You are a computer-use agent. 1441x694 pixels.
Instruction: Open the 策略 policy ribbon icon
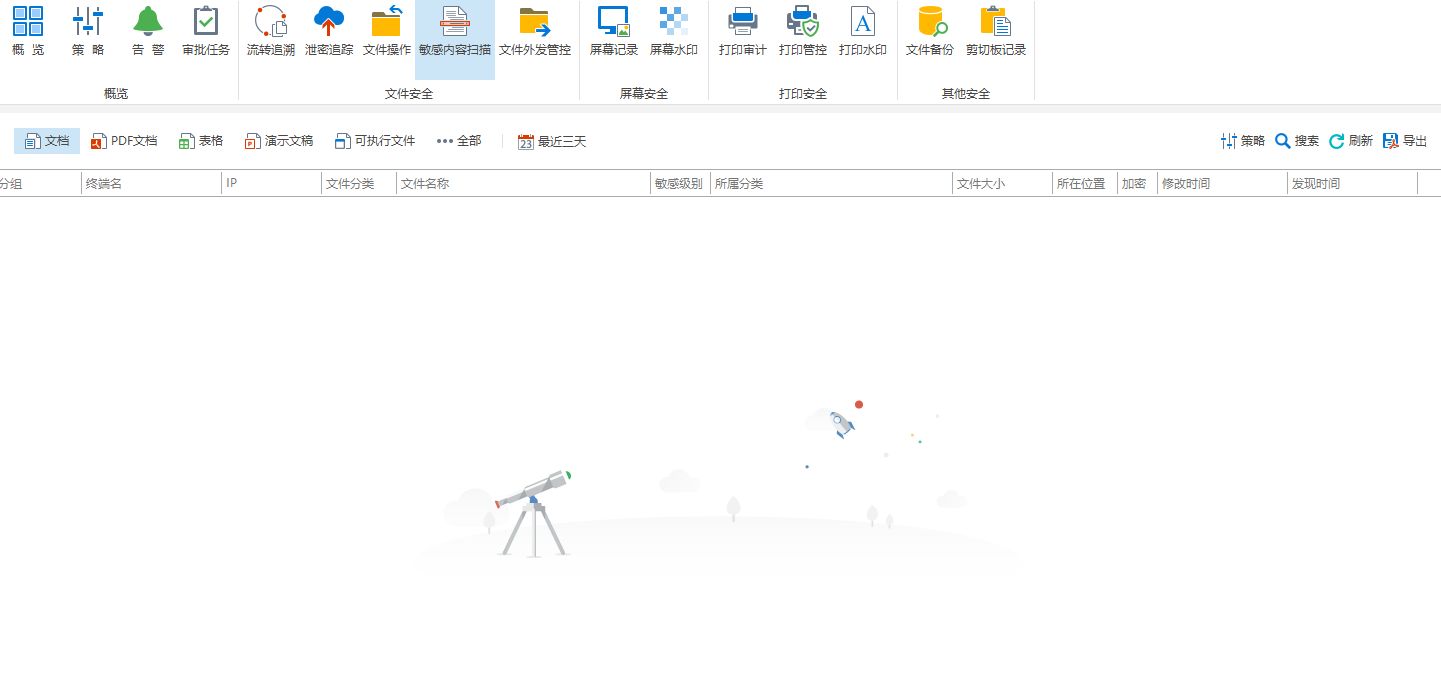pyautogui.click(x=88, y=30)
